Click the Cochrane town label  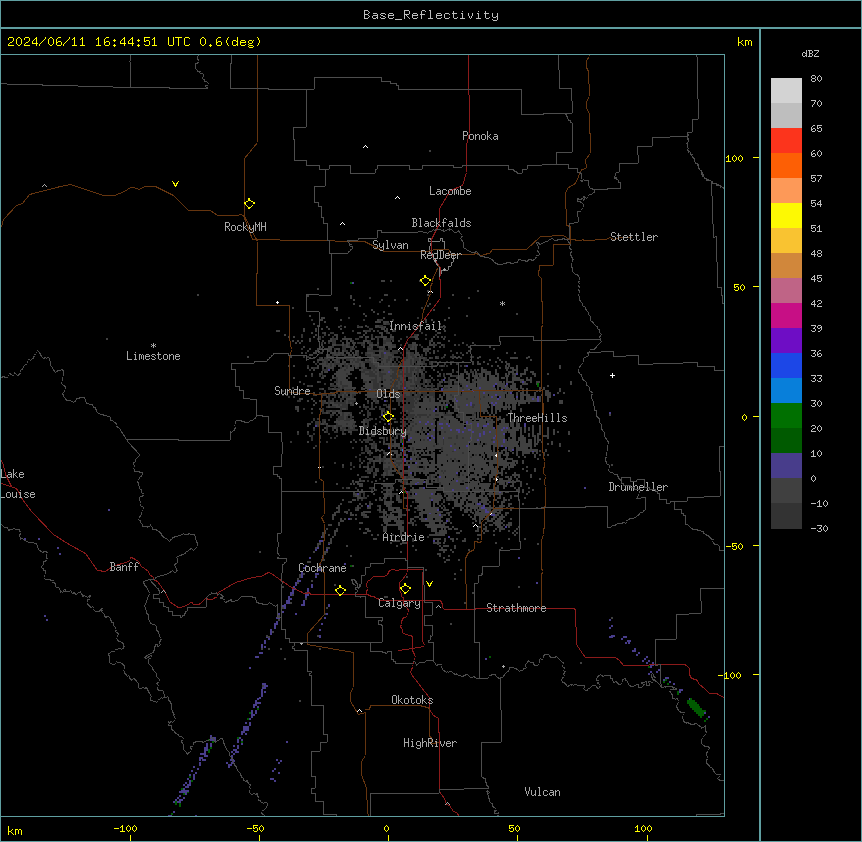(x=322, y=568)
